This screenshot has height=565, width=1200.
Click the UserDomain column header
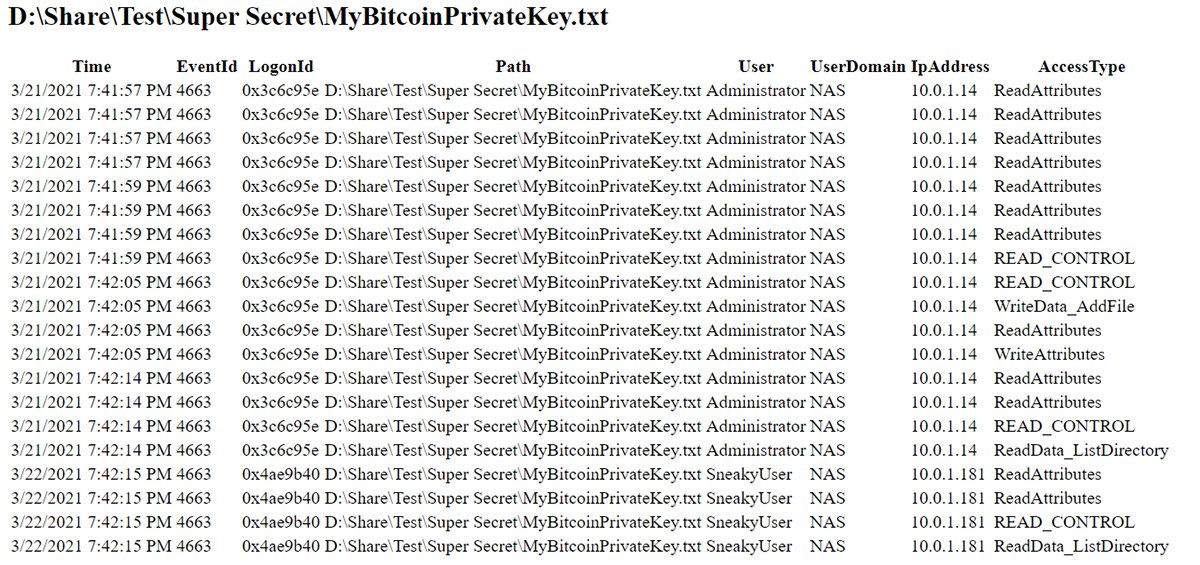tap(857, 67)
